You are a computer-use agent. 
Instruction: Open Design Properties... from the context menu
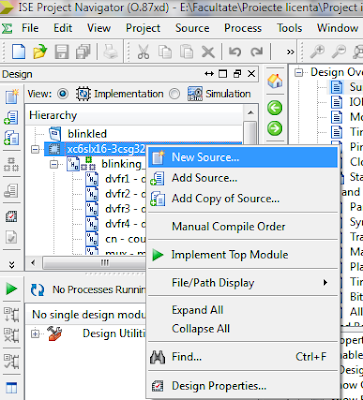click(243, 386)
